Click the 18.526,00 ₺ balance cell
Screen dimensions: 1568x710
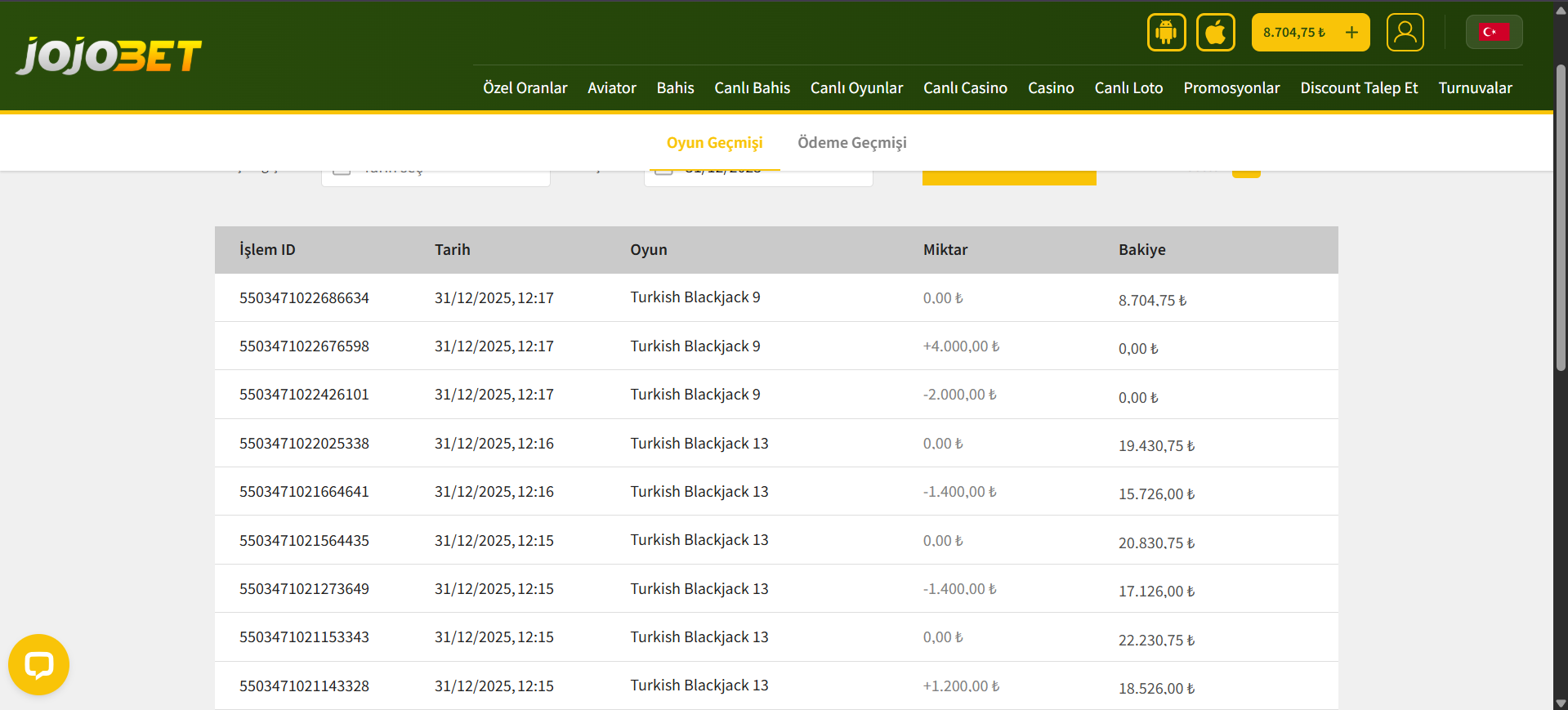(x=1156, y=689)
